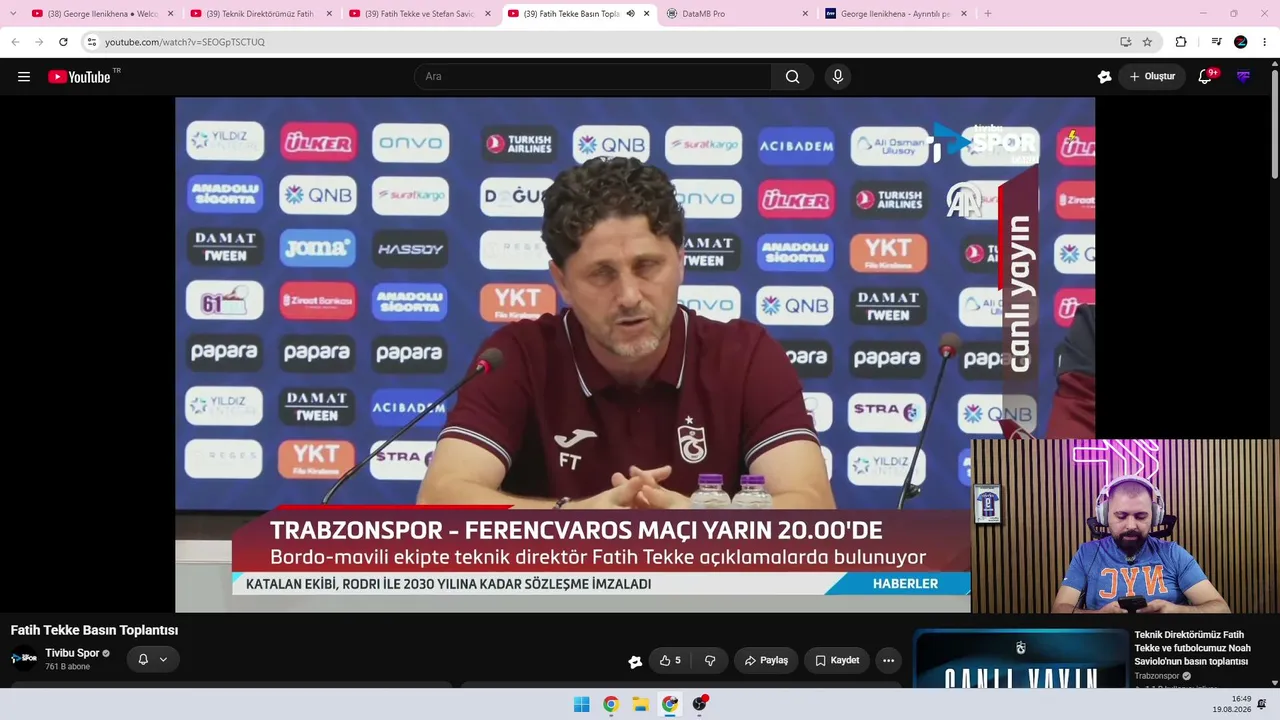Switch to the George Ilenikhena Welcome tab
This screenshot has width=1280, height=720.
102,14
